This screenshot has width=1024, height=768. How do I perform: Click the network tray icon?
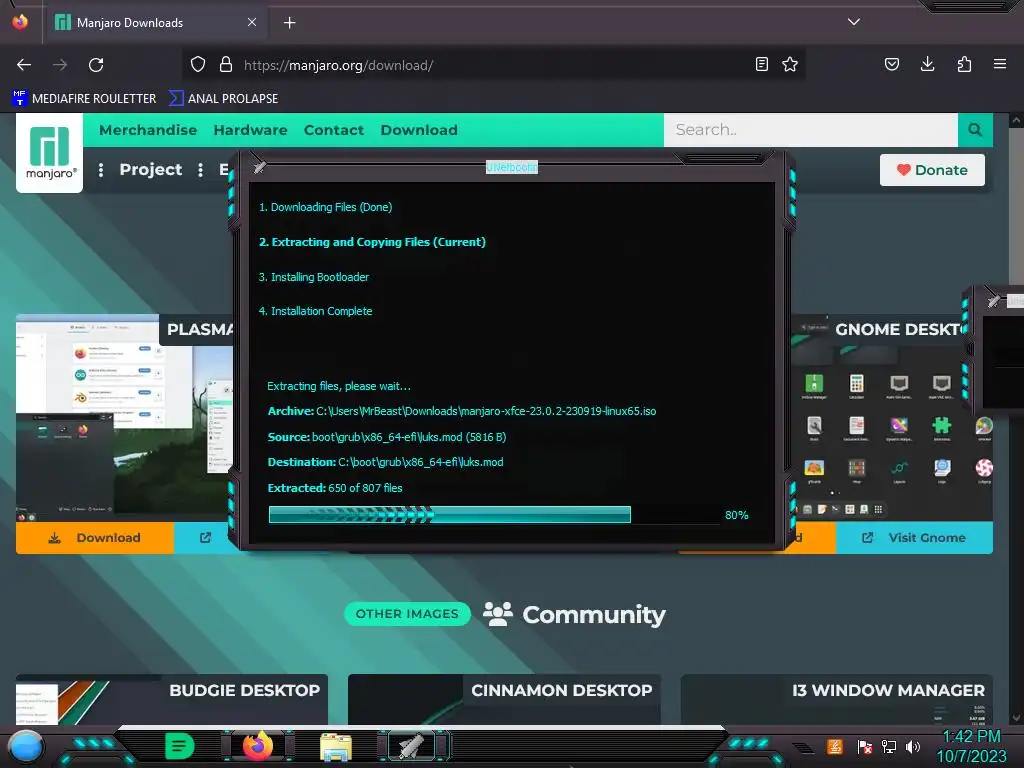pyautogui.click(x=888, y=746)
